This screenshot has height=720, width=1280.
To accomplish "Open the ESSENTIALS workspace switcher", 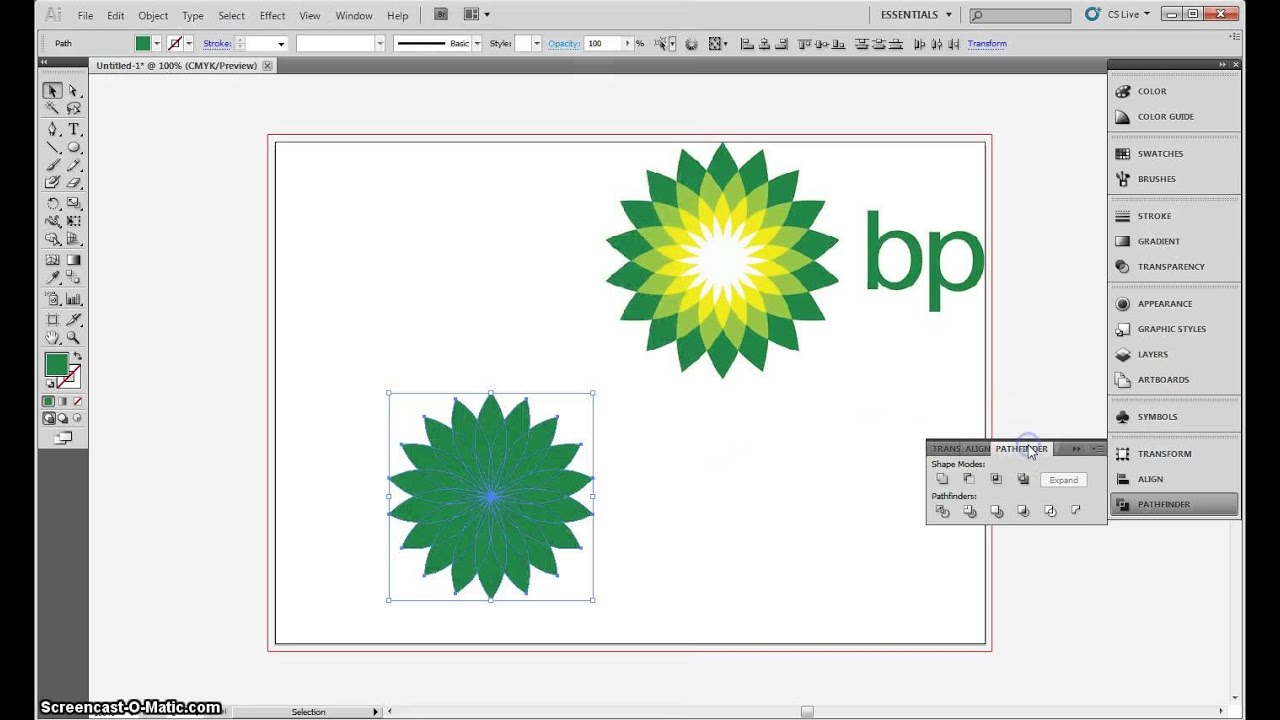I will [916, 15].
